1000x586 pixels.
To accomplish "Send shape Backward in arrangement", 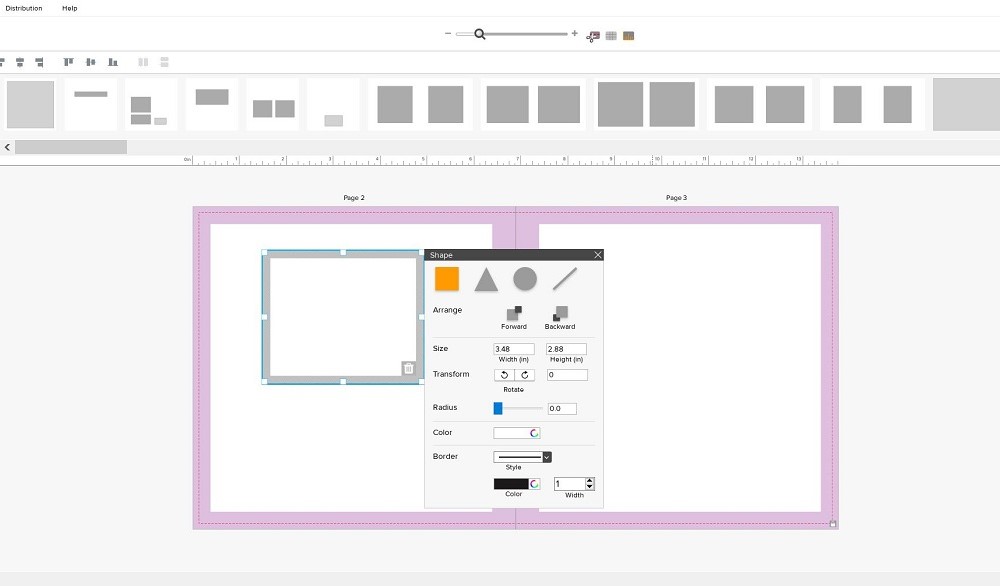I will click(x=560, y=314).
